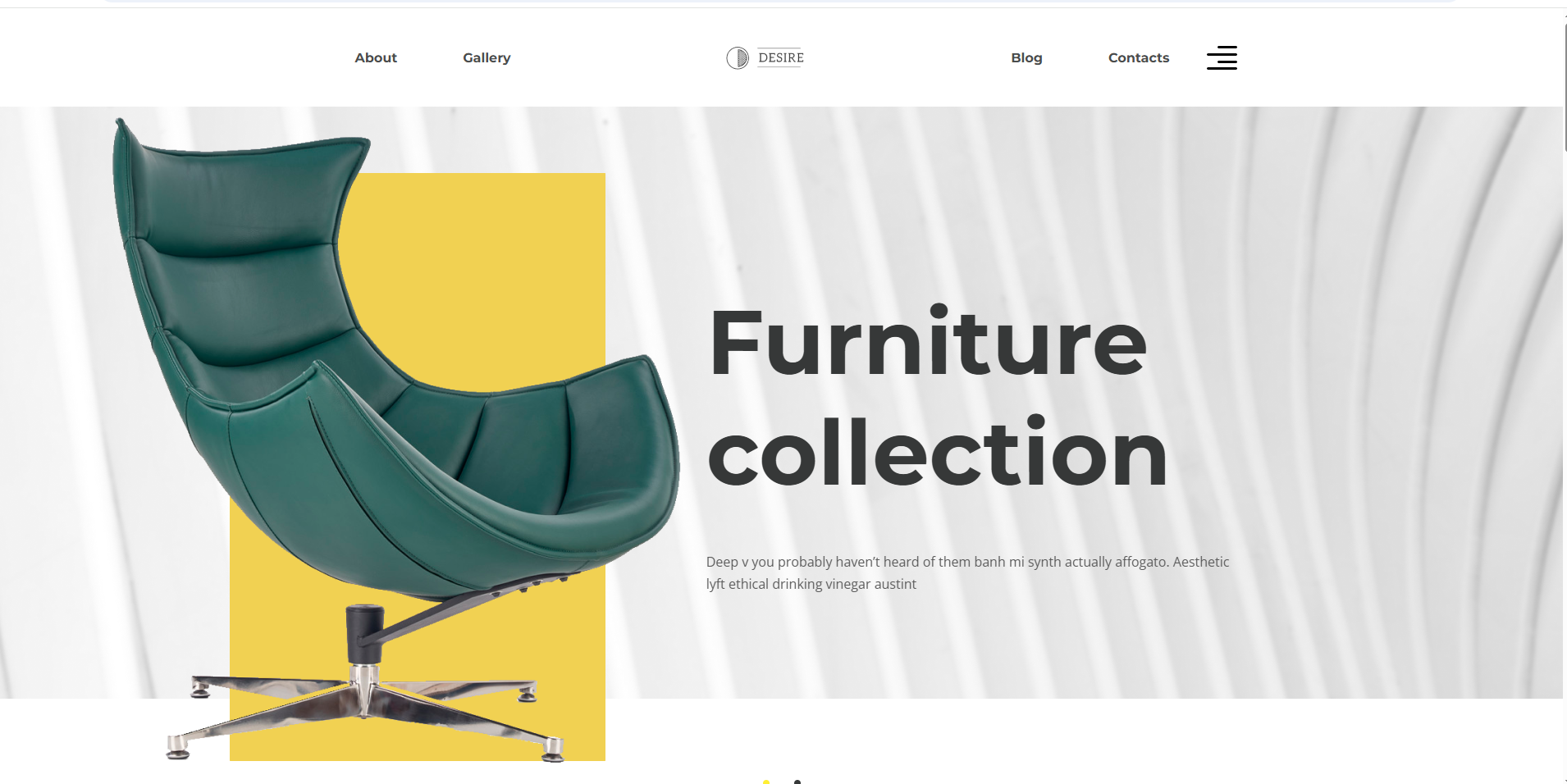Screen dimensions: 1567x784
Task: Switch to the dark carousel dot
Action: (x=797, y=782)
